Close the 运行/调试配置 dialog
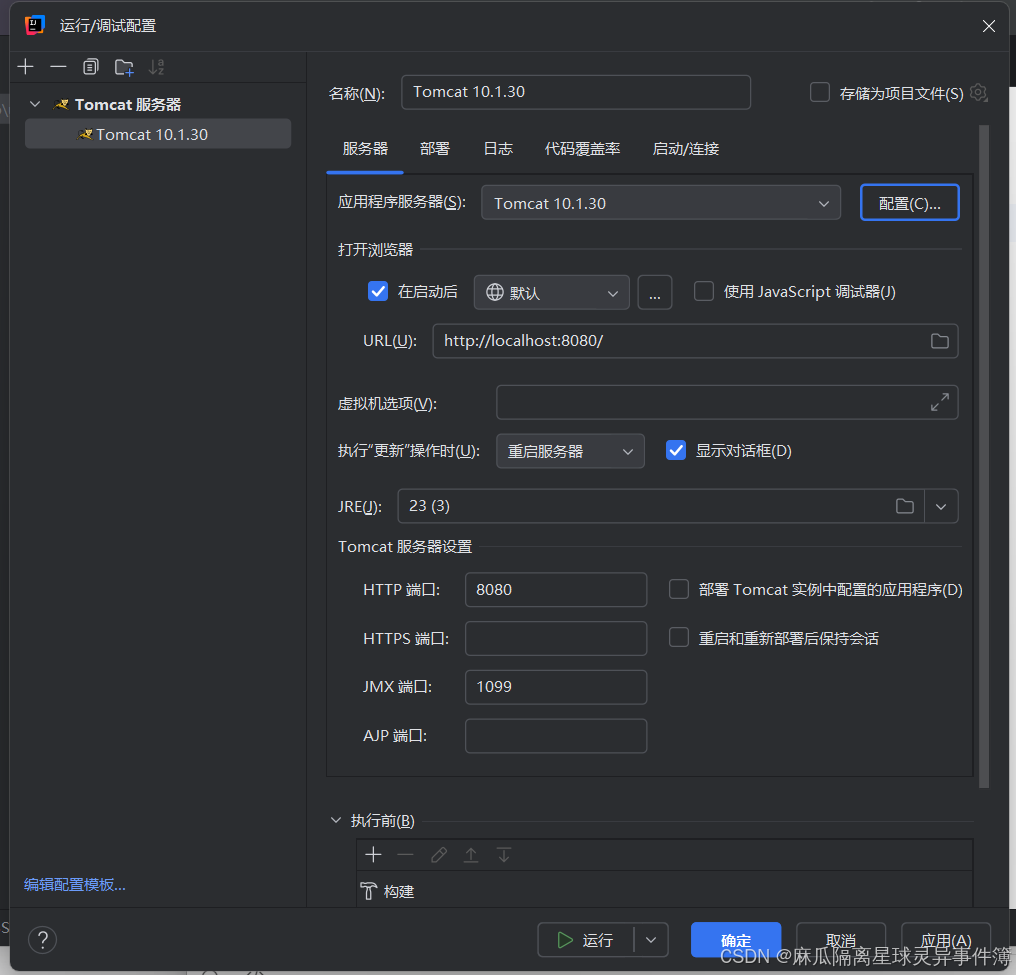 point(988,26)
